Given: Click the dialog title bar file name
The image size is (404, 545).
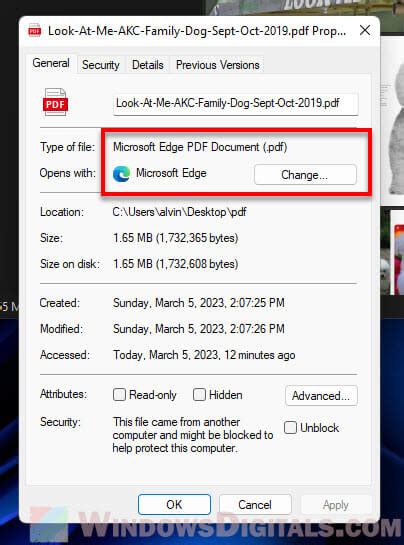Looking at the screenshot, I should (x=197, y=31).
